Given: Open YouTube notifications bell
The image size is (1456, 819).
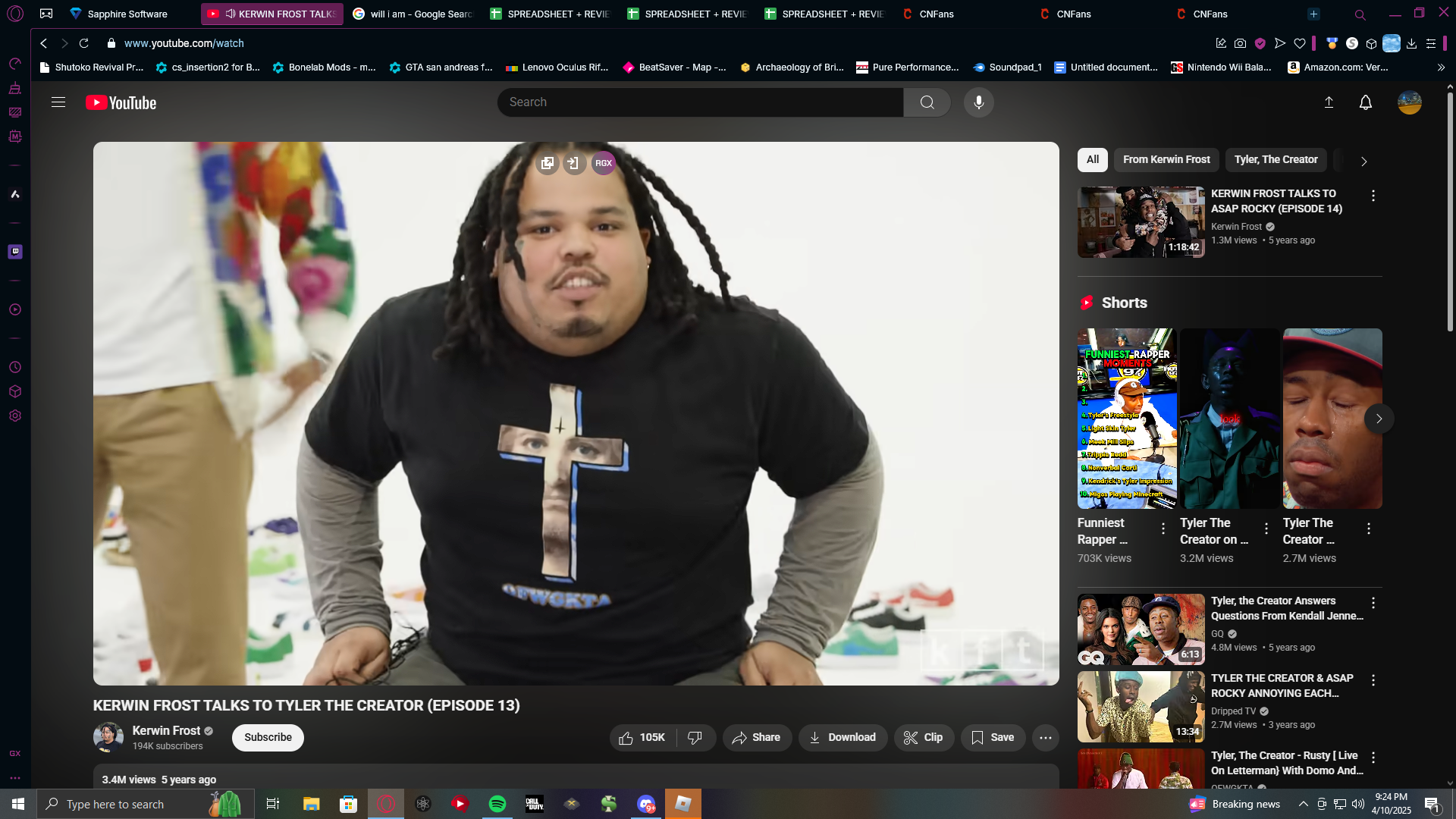Looking at the screenshot, I should click(1365, 102).
